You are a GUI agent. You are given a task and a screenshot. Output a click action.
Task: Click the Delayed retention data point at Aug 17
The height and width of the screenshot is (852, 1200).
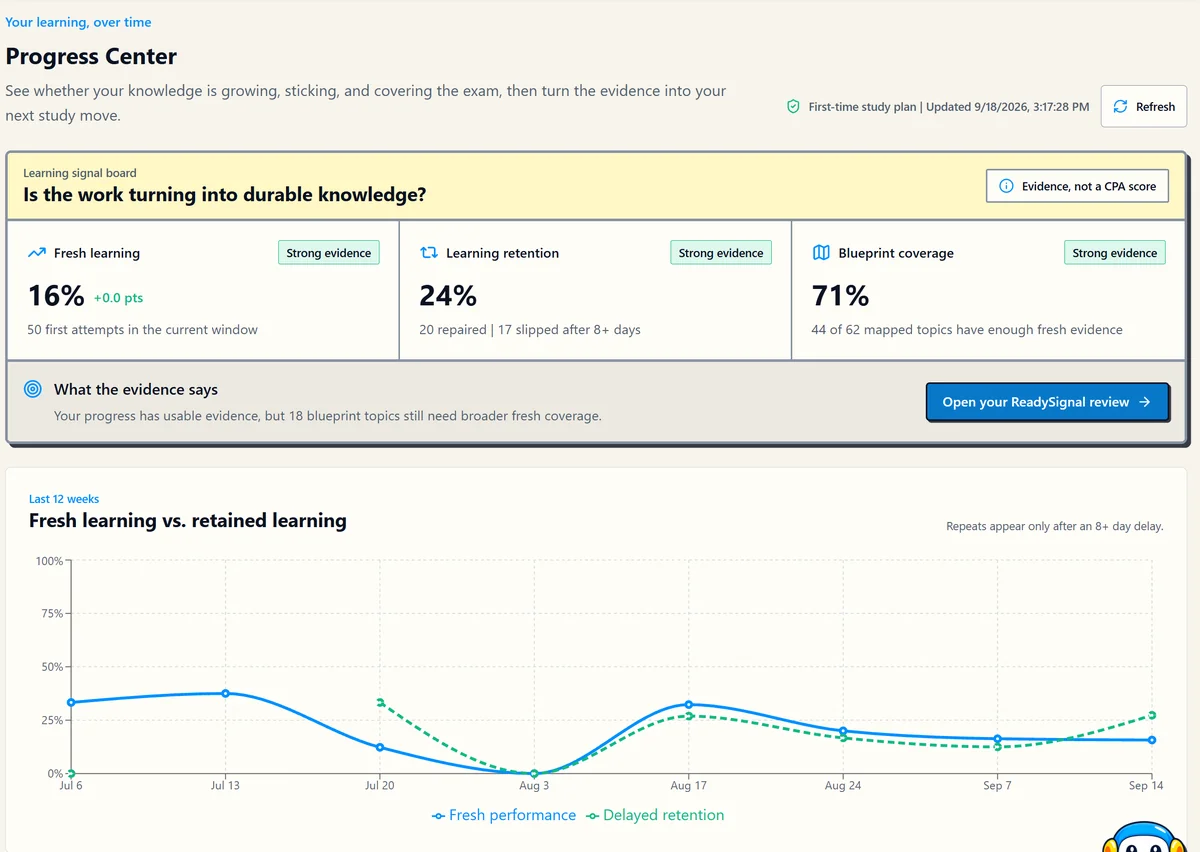pos(689,716)
